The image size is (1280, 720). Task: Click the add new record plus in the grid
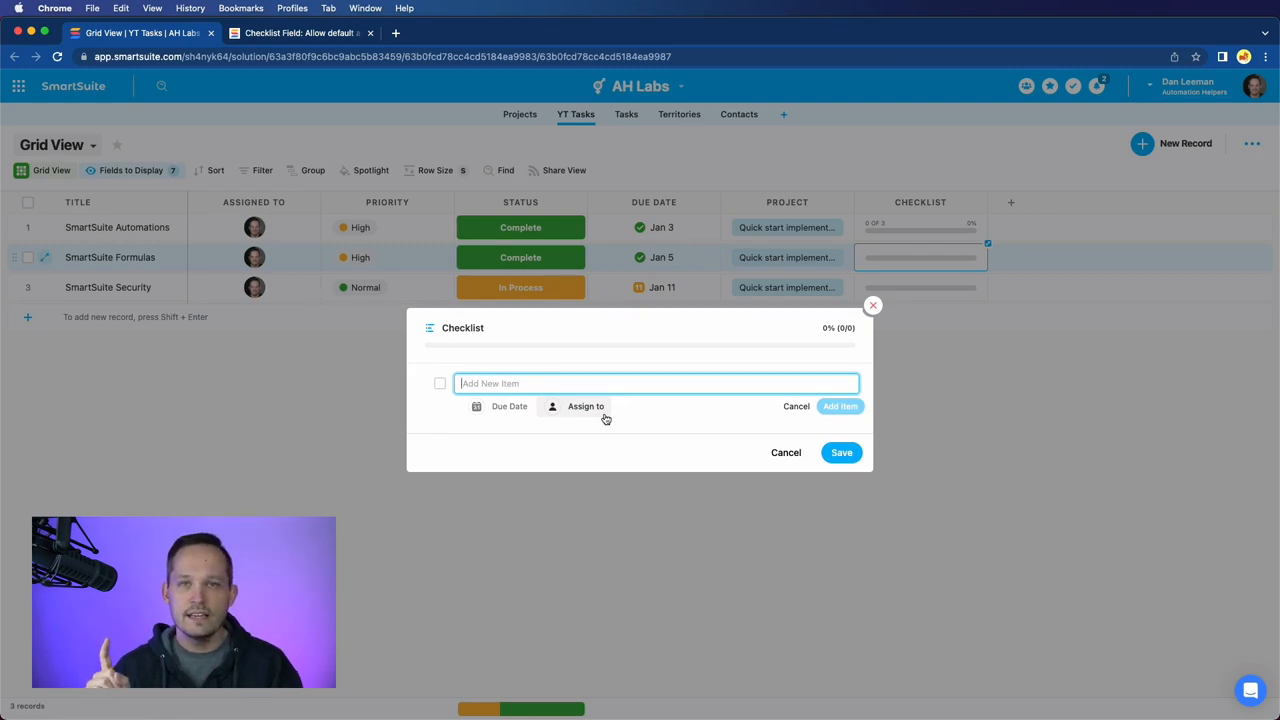(x=28, y=317)
